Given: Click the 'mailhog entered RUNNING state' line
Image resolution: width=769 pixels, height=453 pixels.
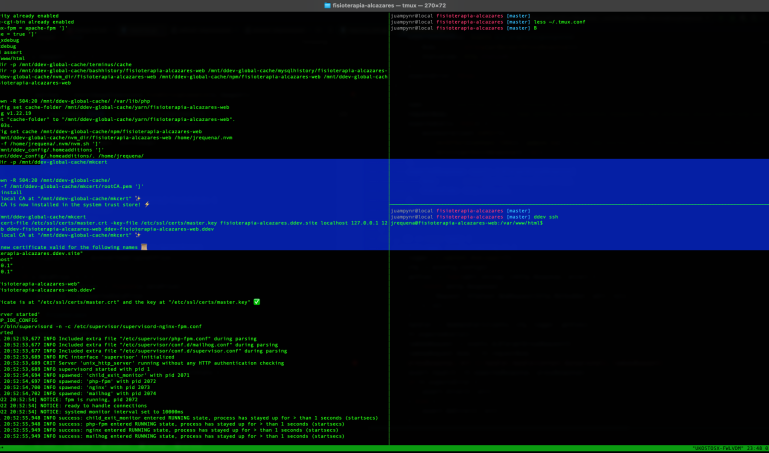Looking at the screenshot, I should point(173,436).
